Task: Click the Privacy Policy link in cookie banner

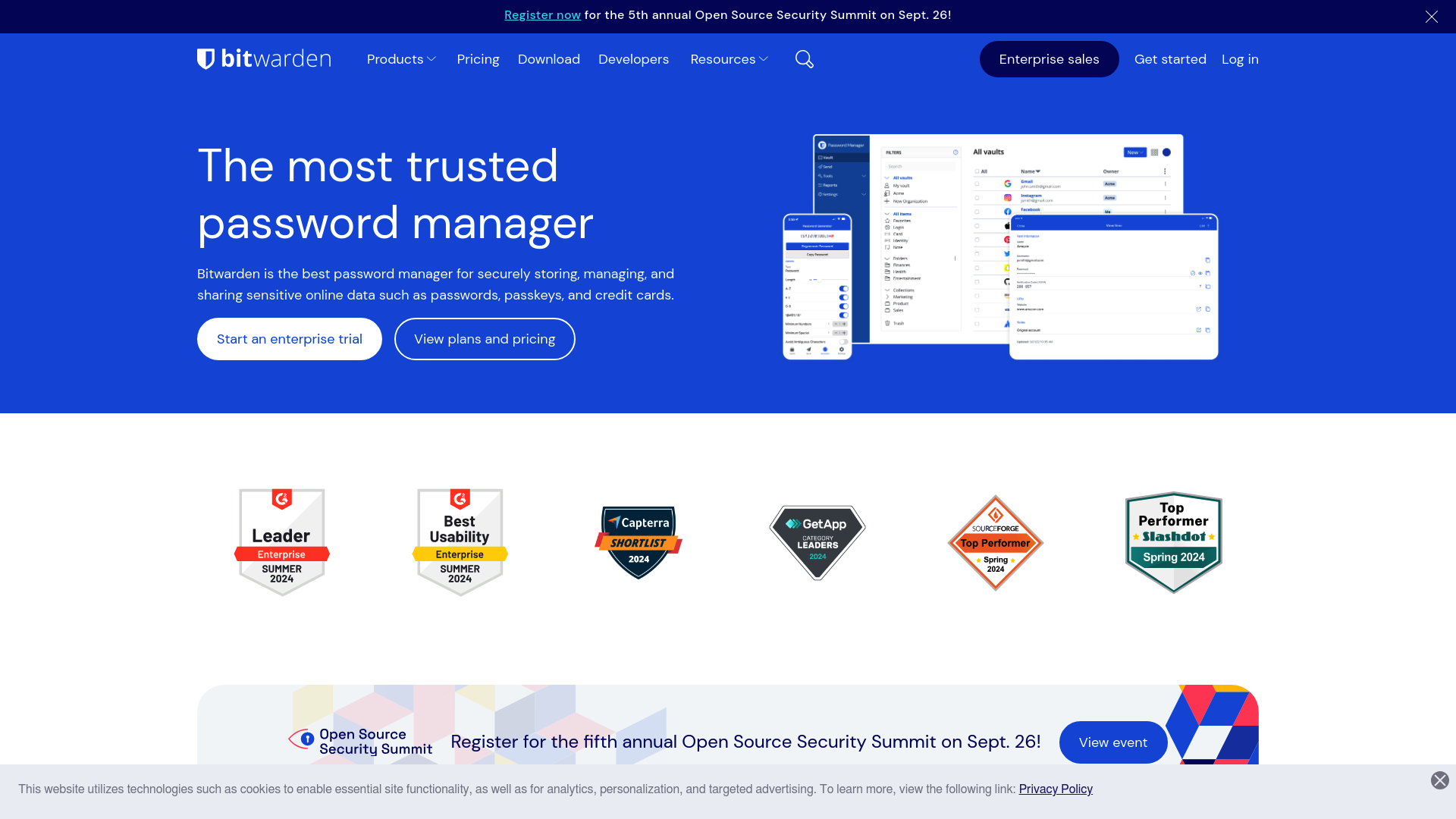Action: pyautogui.click(x=1055, y=789)
